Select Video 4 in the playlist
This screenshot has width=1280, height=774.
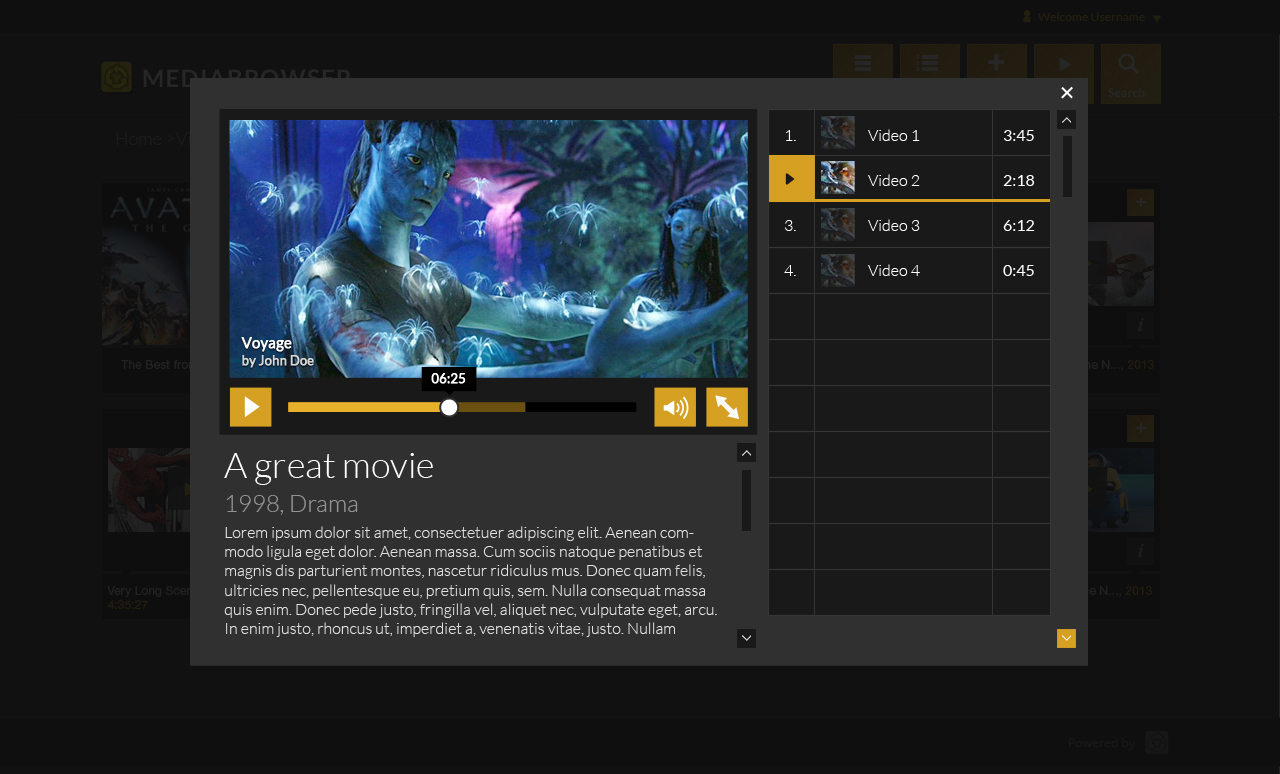(909, 271)
